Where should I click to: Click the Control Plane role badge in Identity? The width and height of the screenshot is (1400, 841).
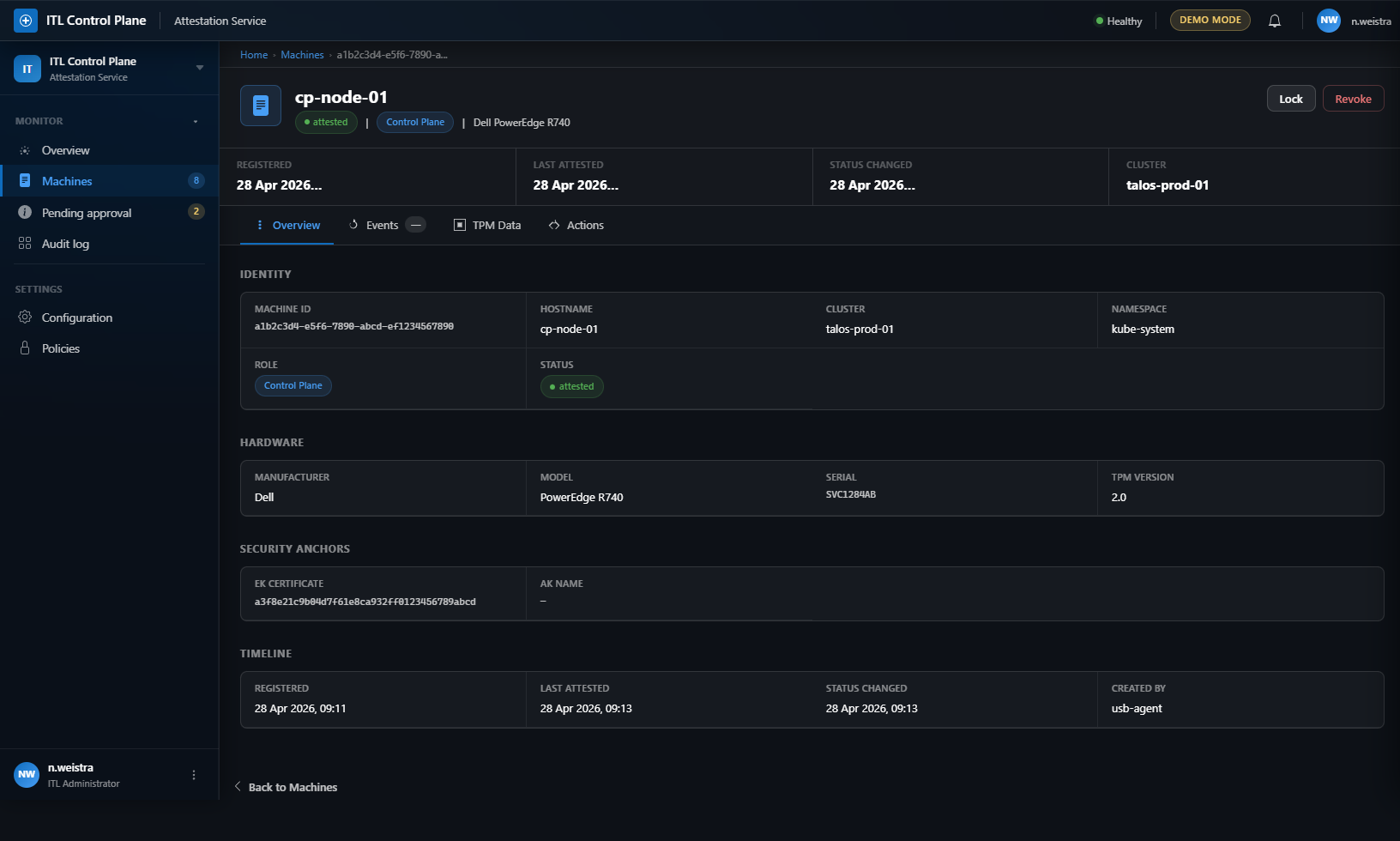coord(293,385)
